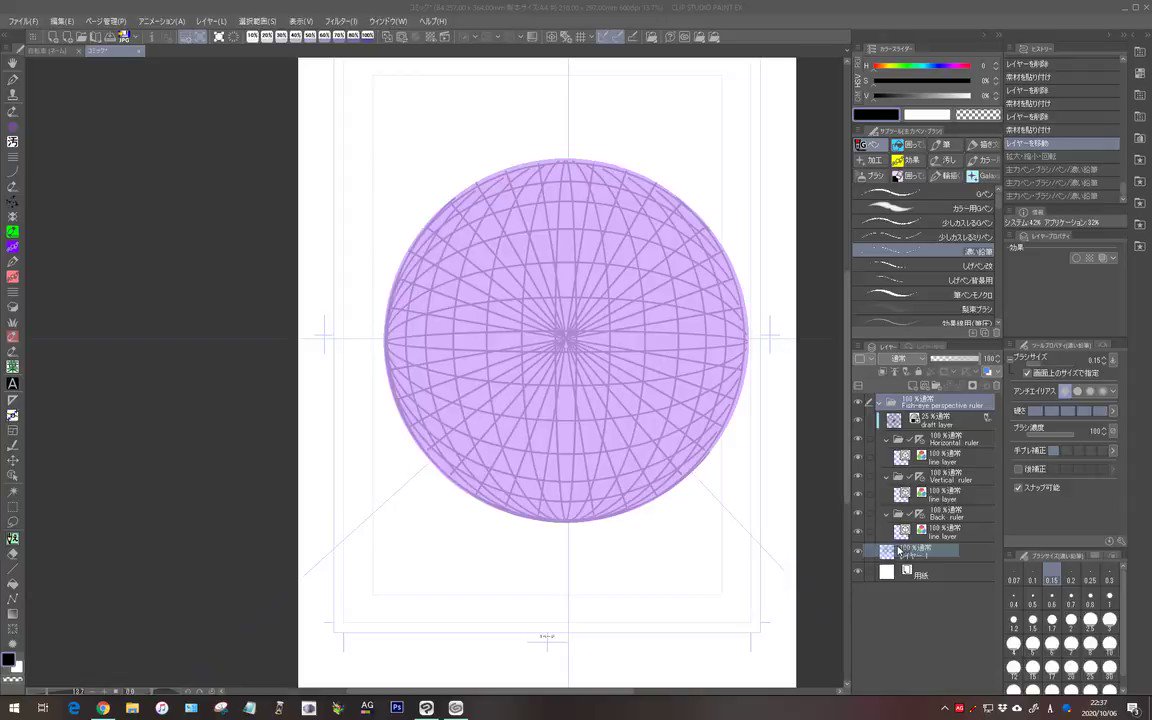
Task: Collapse the Horizontal ruler folder
Action: [x=888, y=439]
